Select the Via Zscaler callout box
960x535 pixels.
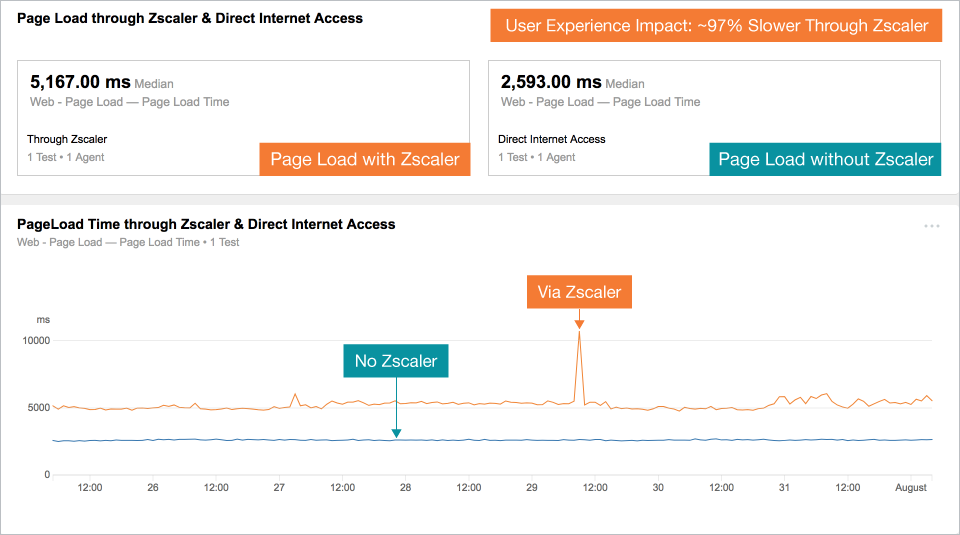click(579, 292)
